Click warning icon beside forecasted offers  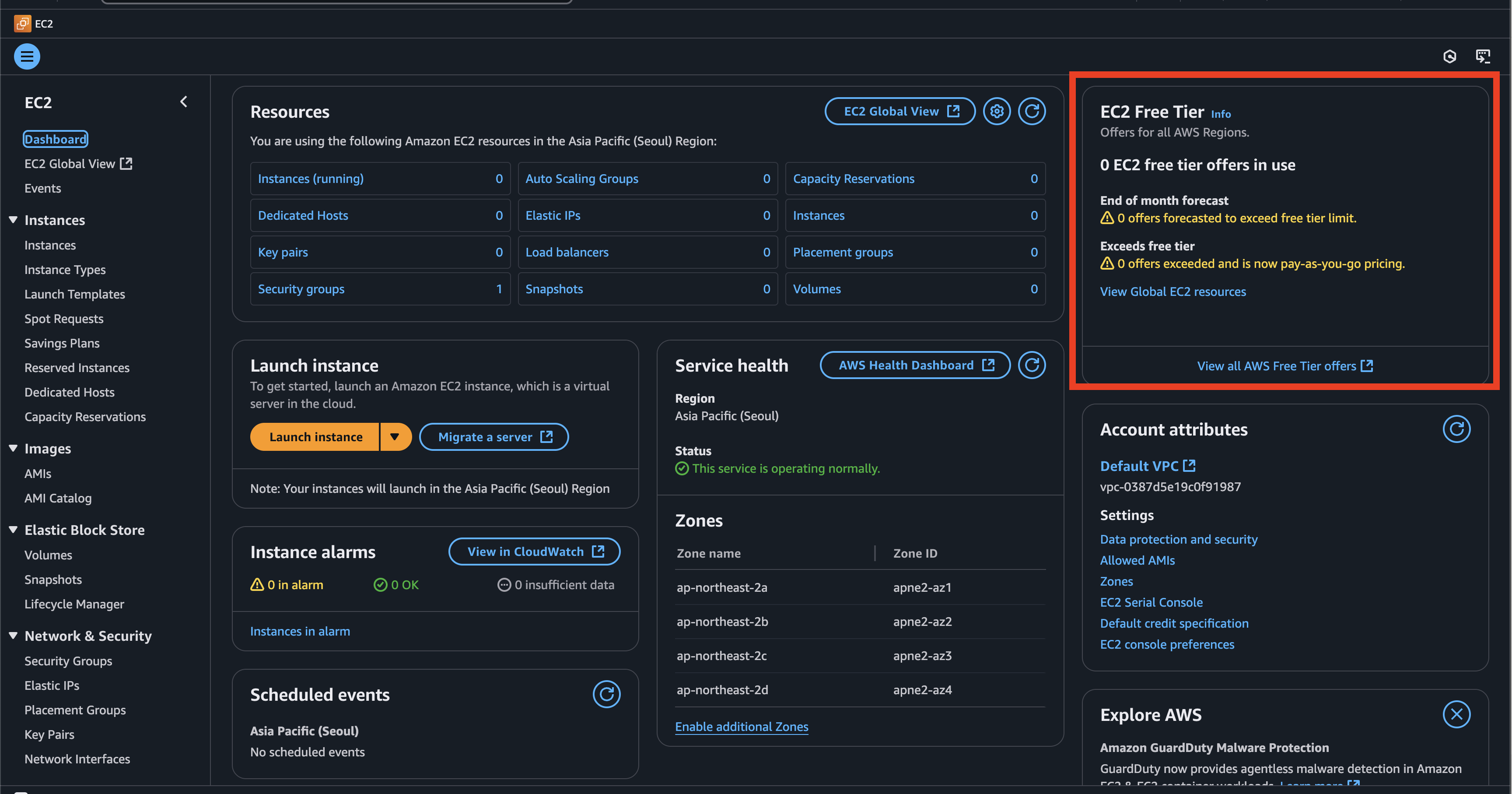pyautogui.click(x=1107, y=218)
